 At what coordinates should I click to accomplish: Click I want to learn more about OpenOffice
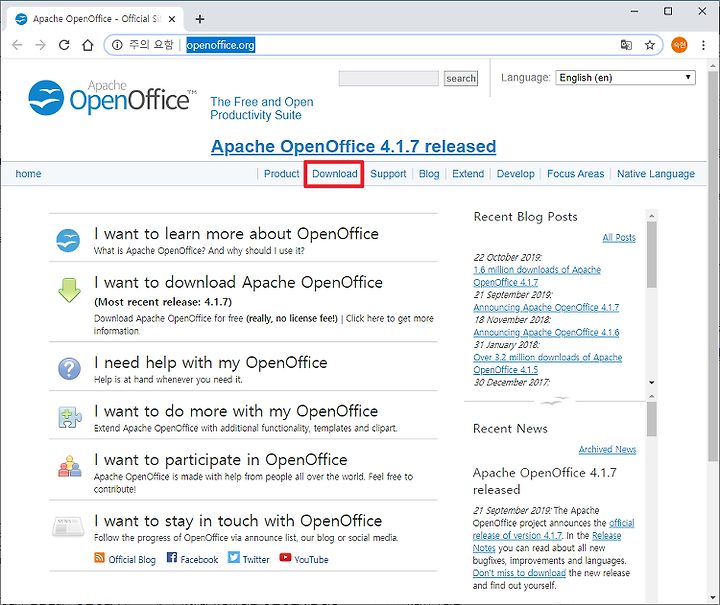pos(236,234)
